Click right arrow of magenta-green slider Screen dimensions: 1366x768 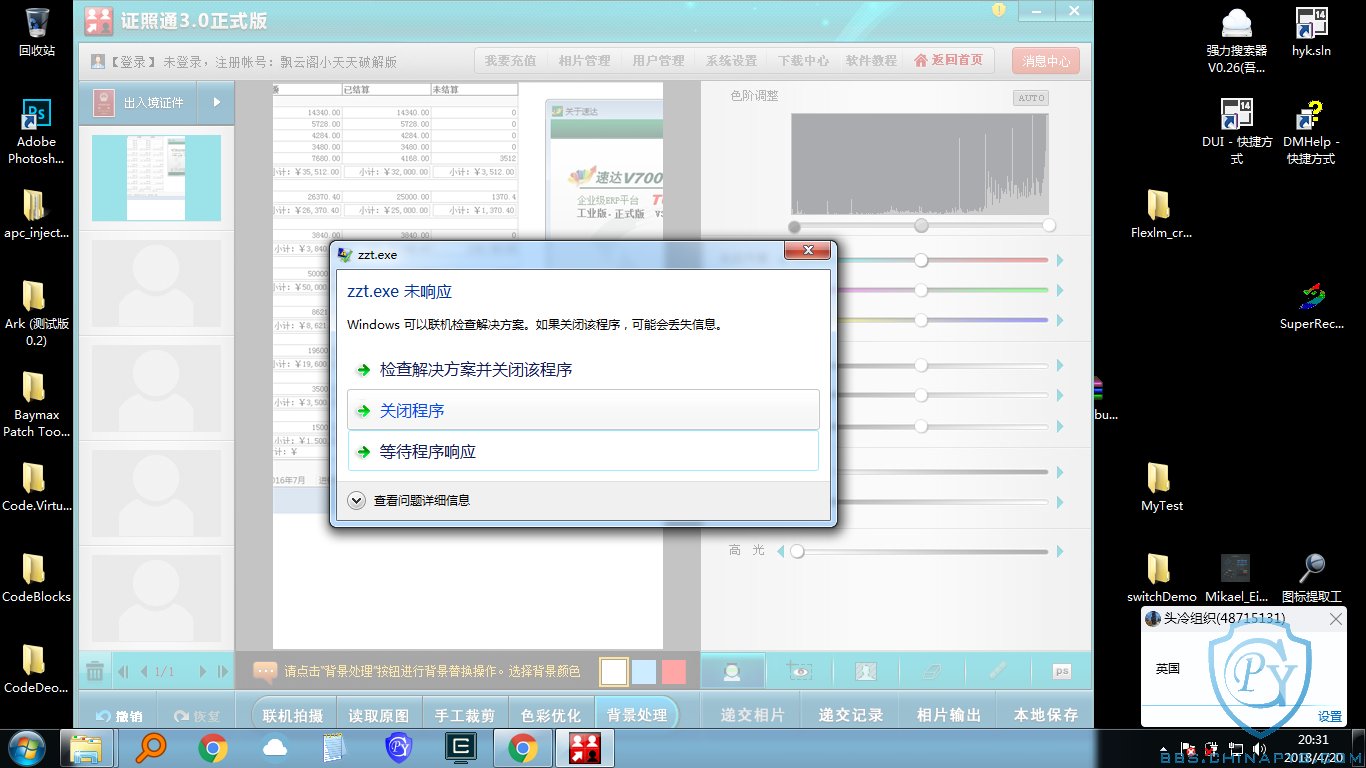(1060, 291)
